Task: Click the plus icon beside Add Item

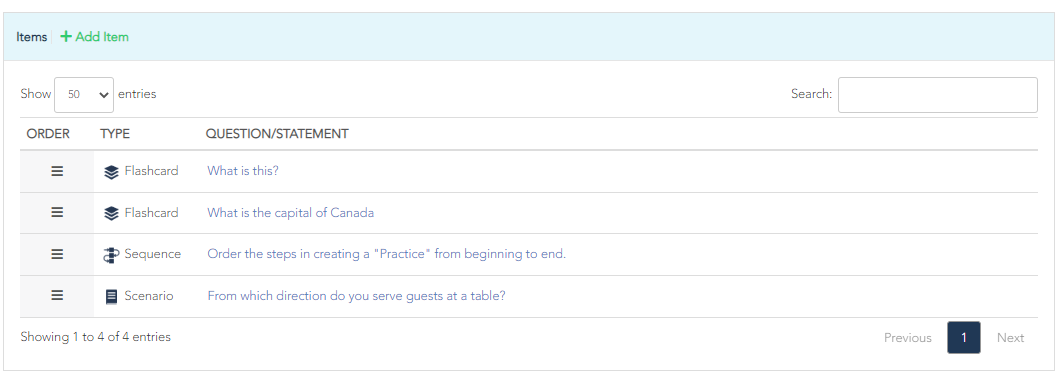Action: click(65, 36)
